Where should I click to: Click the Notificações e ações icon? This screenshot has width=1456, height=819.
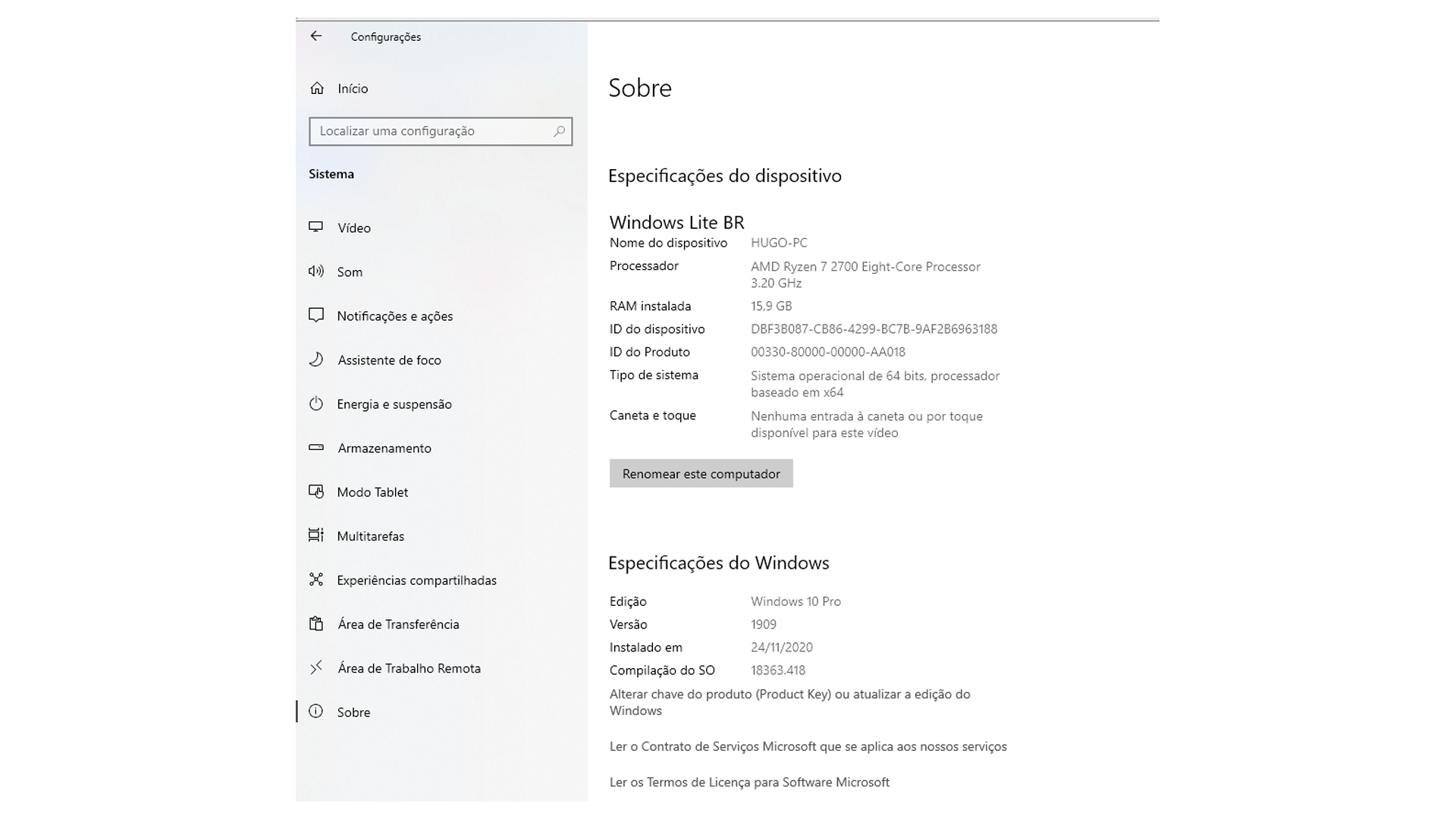coord(316,315)
